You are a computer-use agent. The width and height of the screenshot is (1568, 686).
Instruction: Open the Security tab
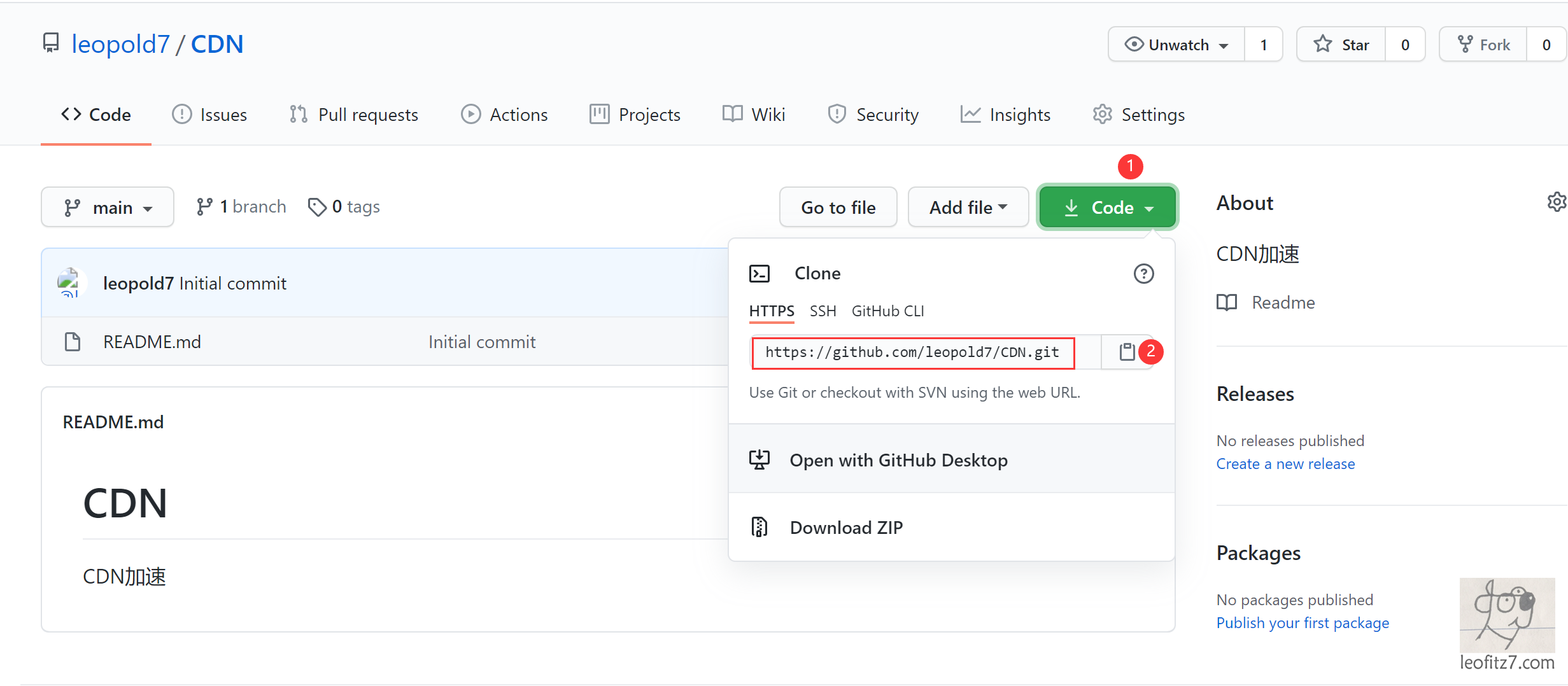click(873, 115)
